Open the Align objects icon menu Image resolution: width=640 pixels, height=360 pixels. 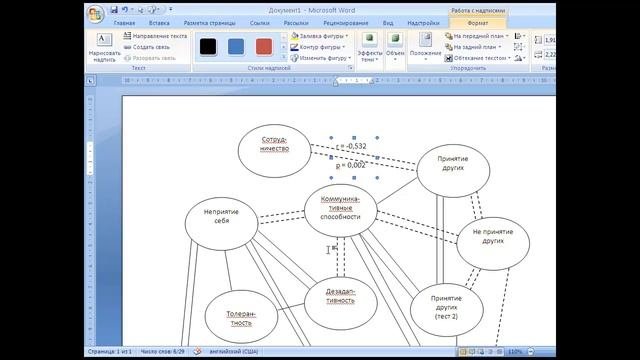coord(520,36)
